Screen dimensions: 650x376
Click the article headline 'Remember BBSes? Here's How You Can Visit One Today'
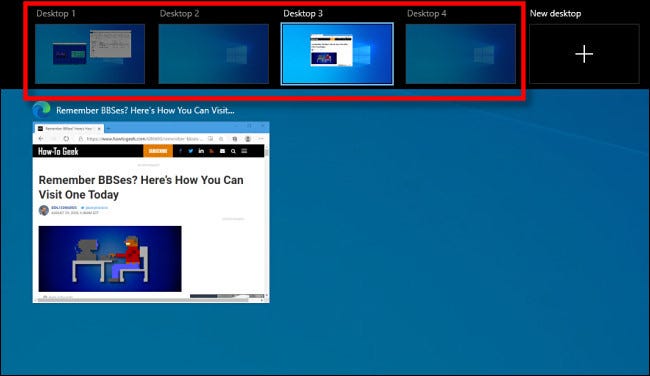(x=141, y=187)
